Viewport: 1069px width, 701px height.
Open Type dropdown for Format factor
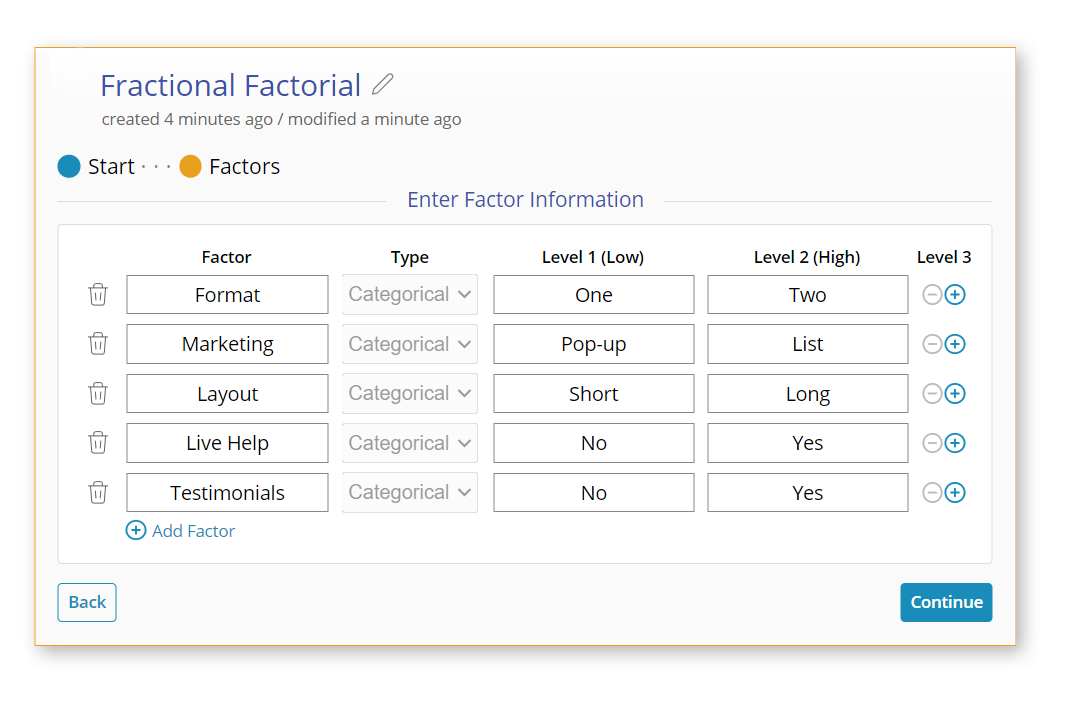click(x=410, y=295)
